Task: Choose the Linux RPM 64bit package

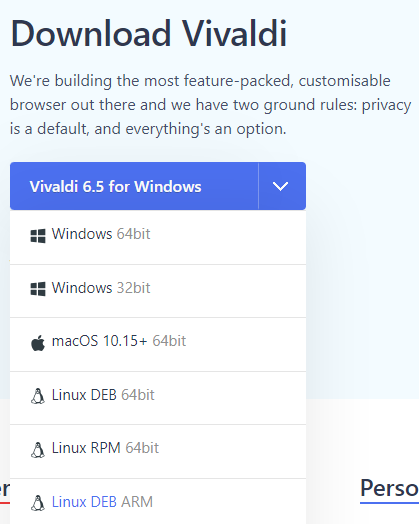Action: (158, 451)
